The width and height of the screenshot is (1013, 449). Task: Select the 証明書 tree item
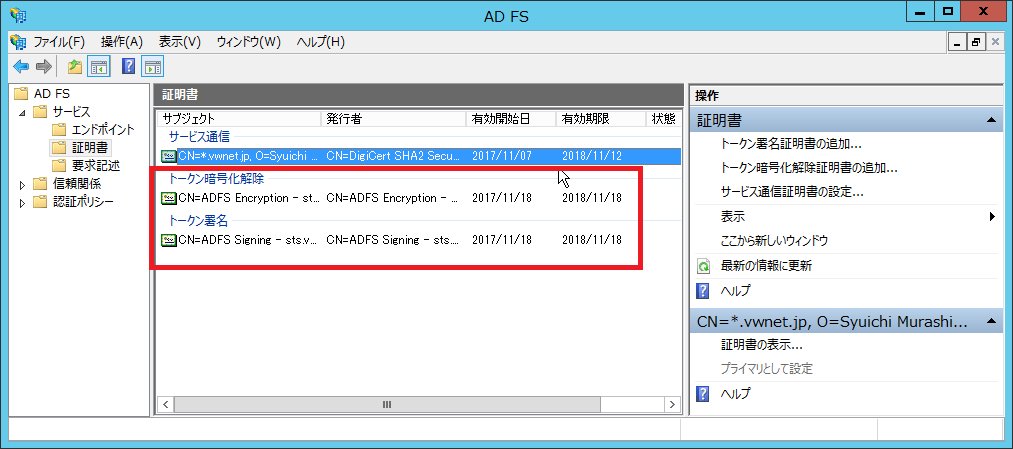90,147
